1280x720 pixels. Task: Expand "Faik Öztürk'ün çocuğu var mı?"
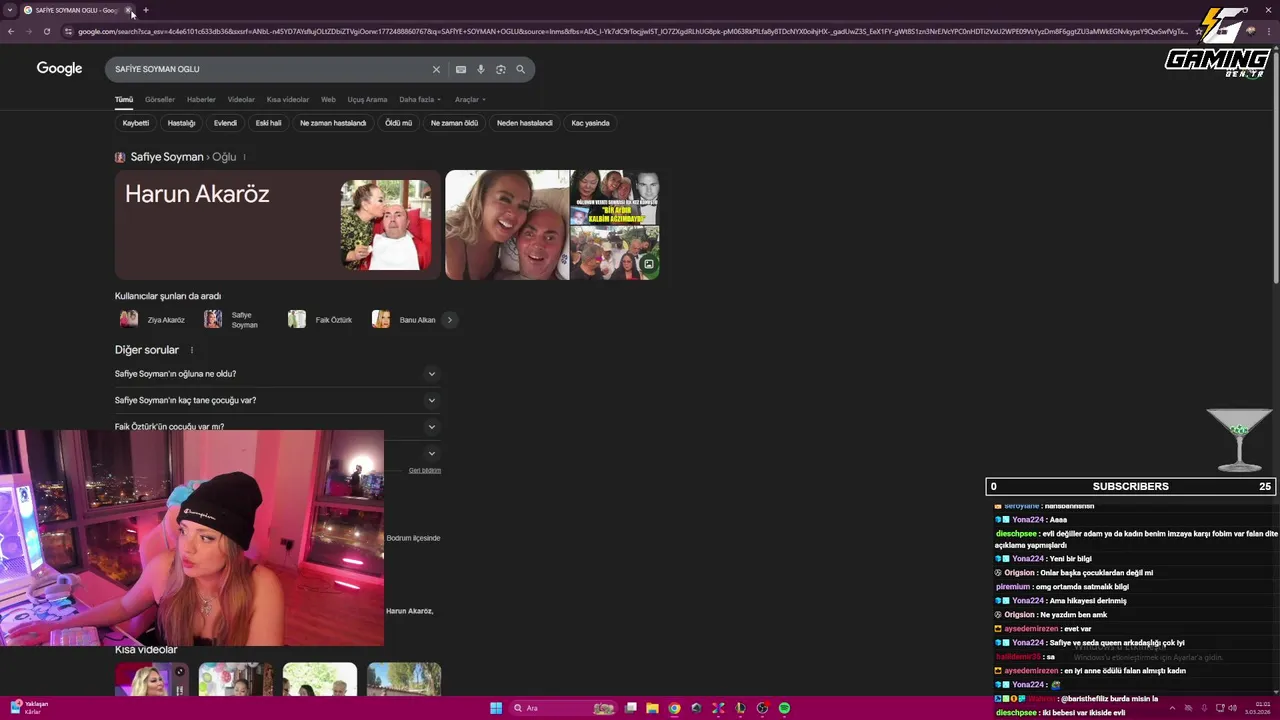point(277,426)
